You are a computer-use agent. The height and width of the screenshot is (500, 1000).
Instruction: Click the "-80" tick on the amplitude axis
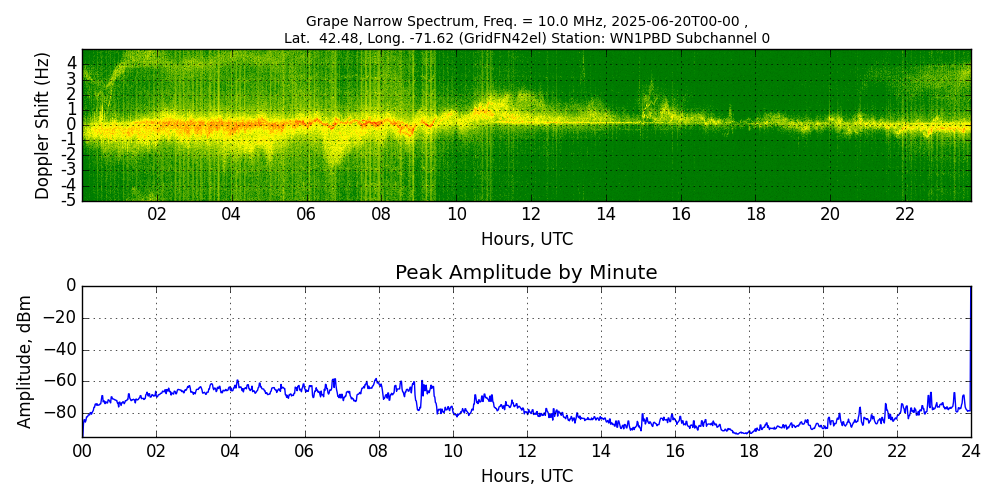[61, 412]
